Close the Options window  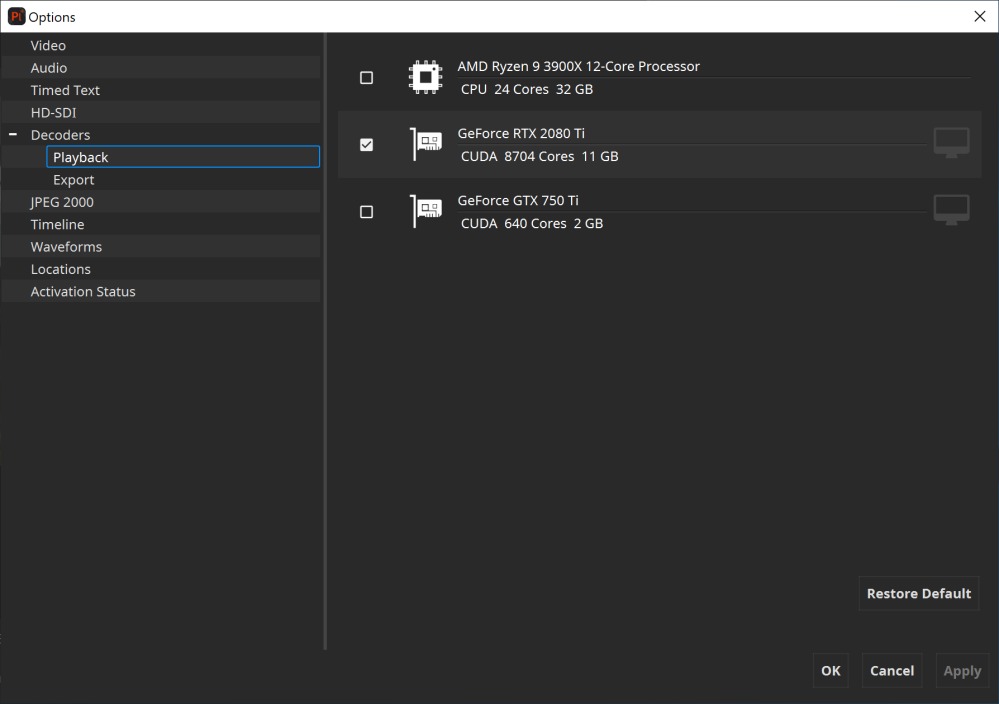click(x=979, y=17)
